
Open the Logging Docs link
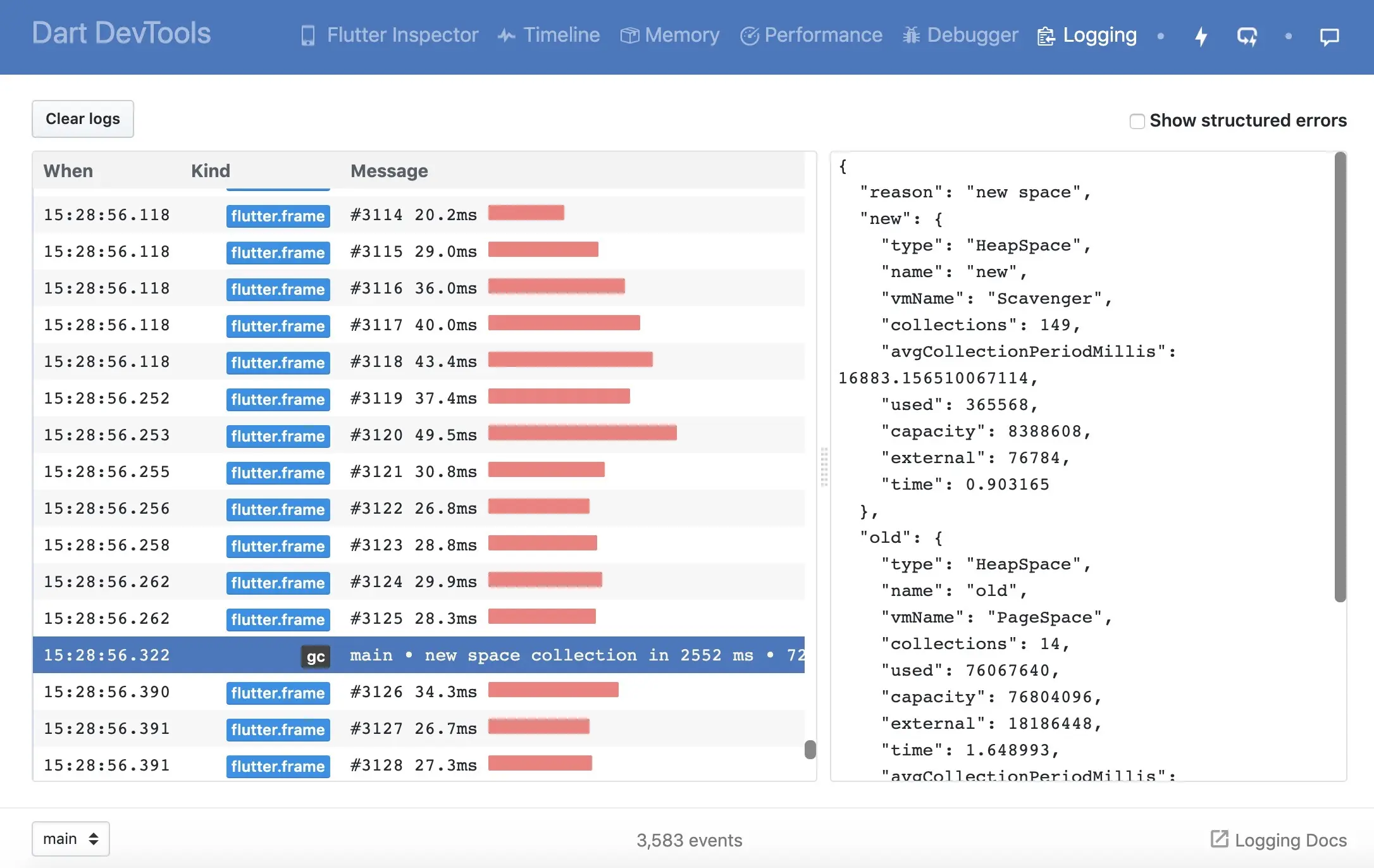(1278, 840)
